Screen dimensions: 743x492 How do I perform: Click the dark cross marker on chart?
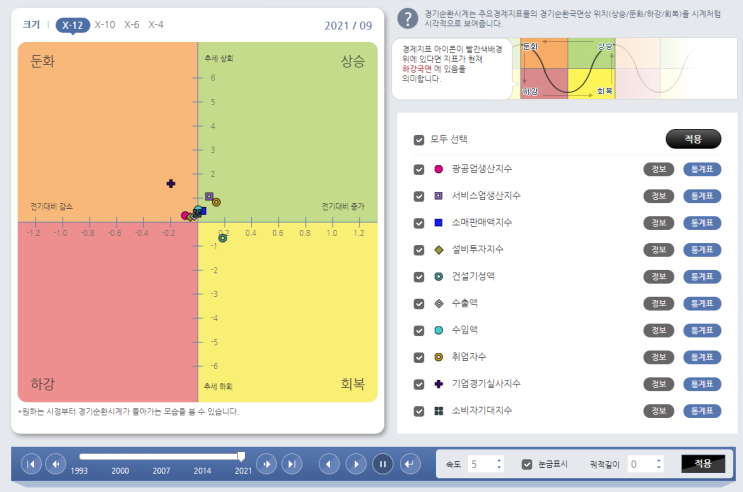coord(171,183)
